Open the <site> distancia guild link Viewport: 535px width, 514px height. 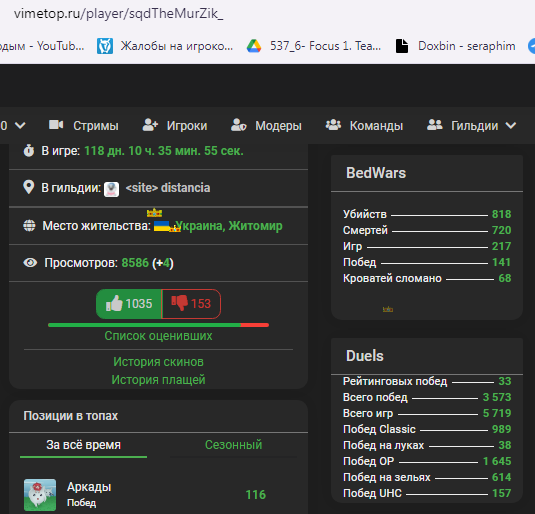pyautogui.click(x=168, y=188)
